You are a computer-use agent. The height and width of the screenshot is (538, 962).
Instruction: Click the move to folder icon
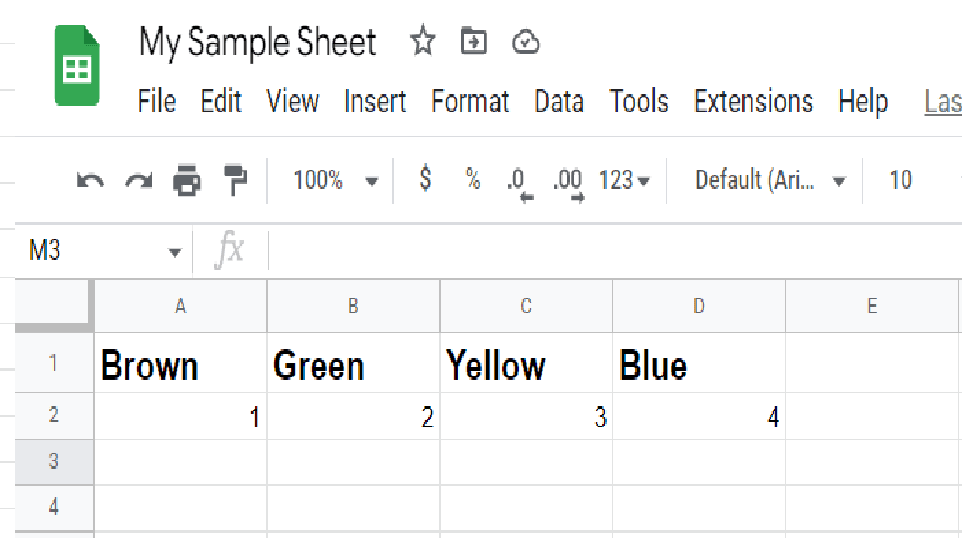[x=473, y=42]
